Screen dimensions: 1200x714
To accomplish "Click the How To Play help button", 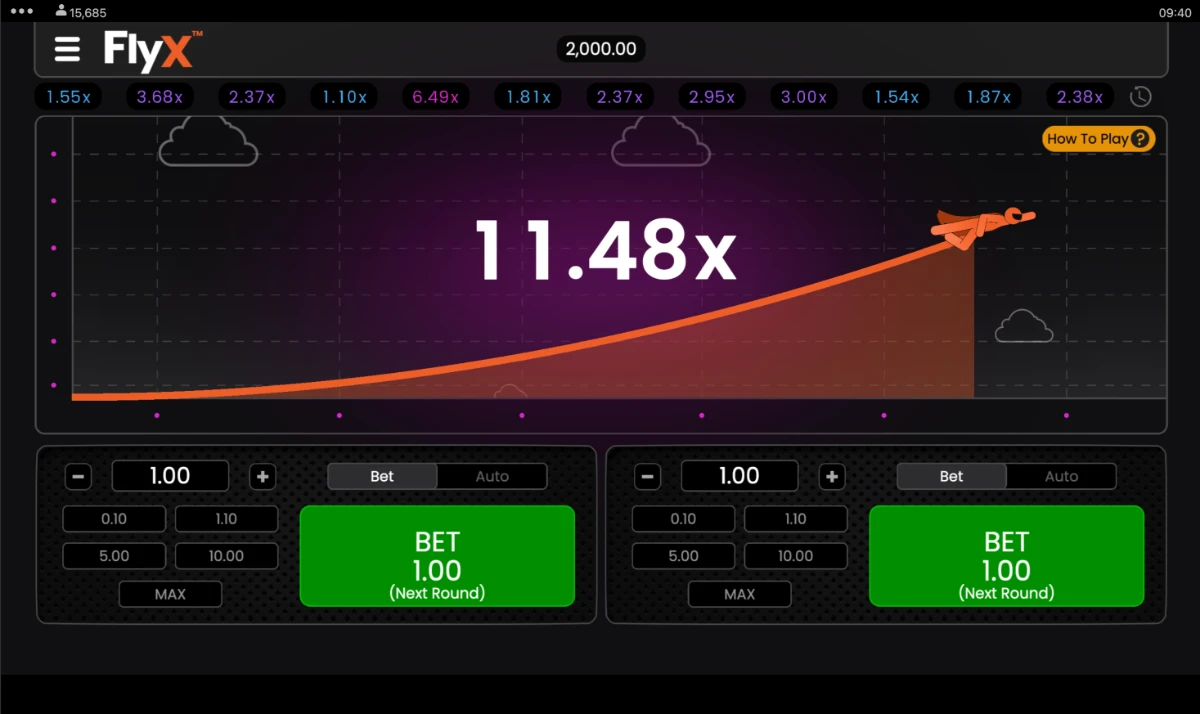I will (1099, 139).
